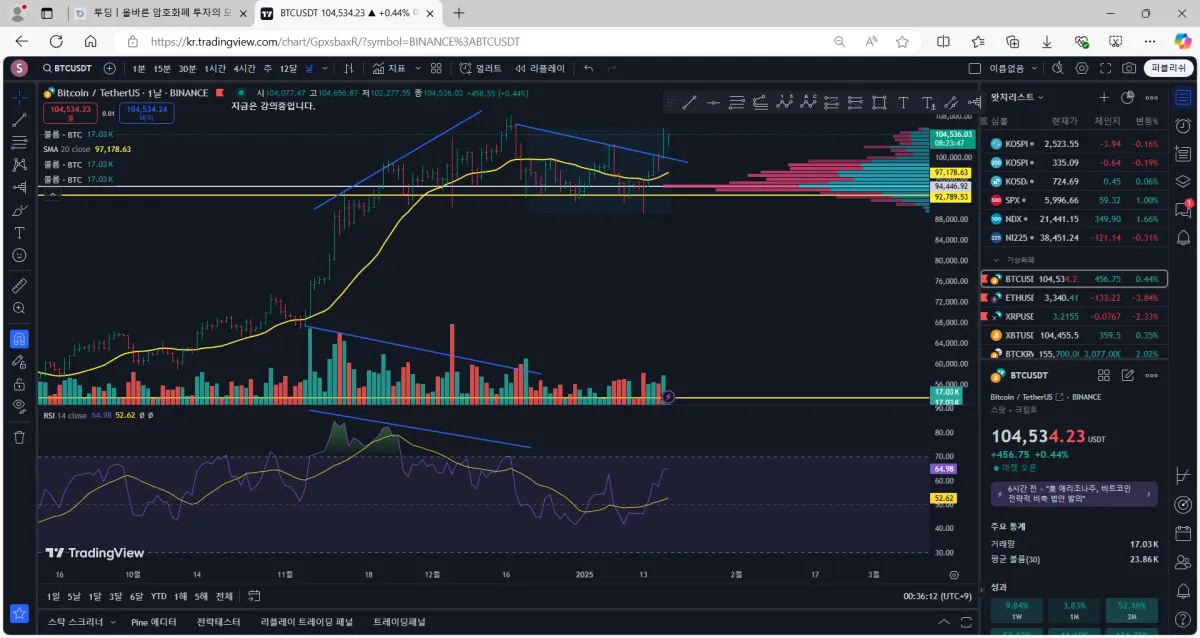Open the BTCUSDT symbol search
Image resolution: width=1200 pixels, height=638 pixels.
67,68
